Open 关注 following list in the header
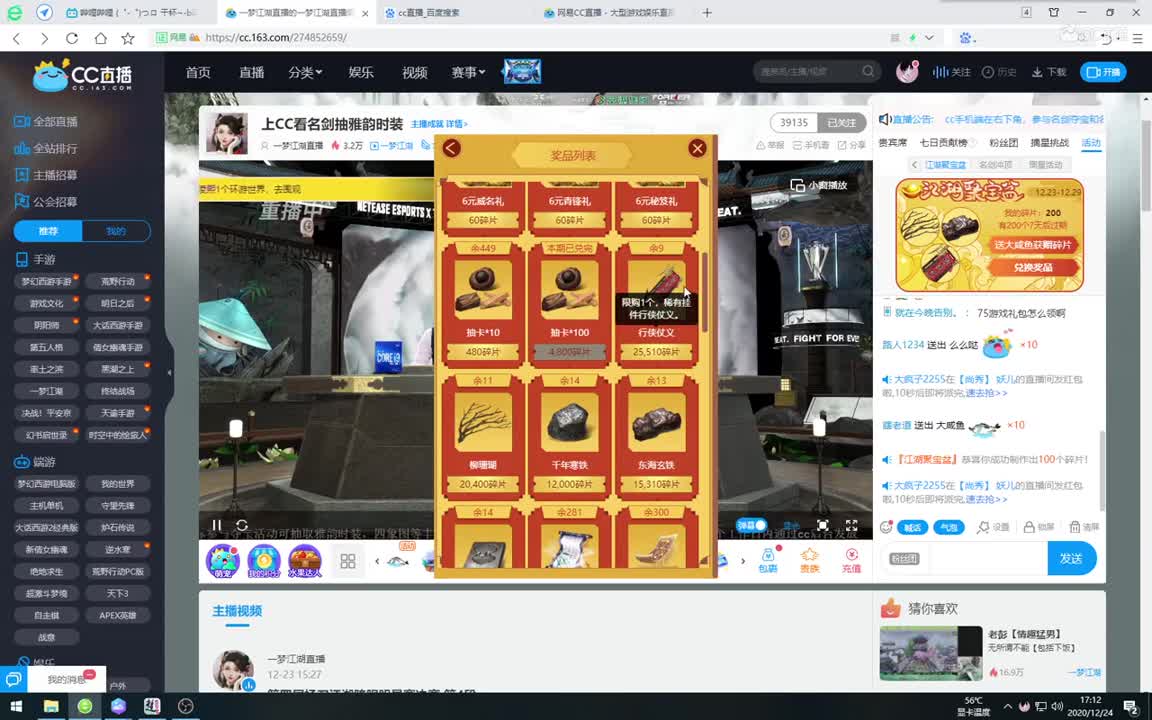1152x720 pixels. pyautogui.click(x=952, y=72)
